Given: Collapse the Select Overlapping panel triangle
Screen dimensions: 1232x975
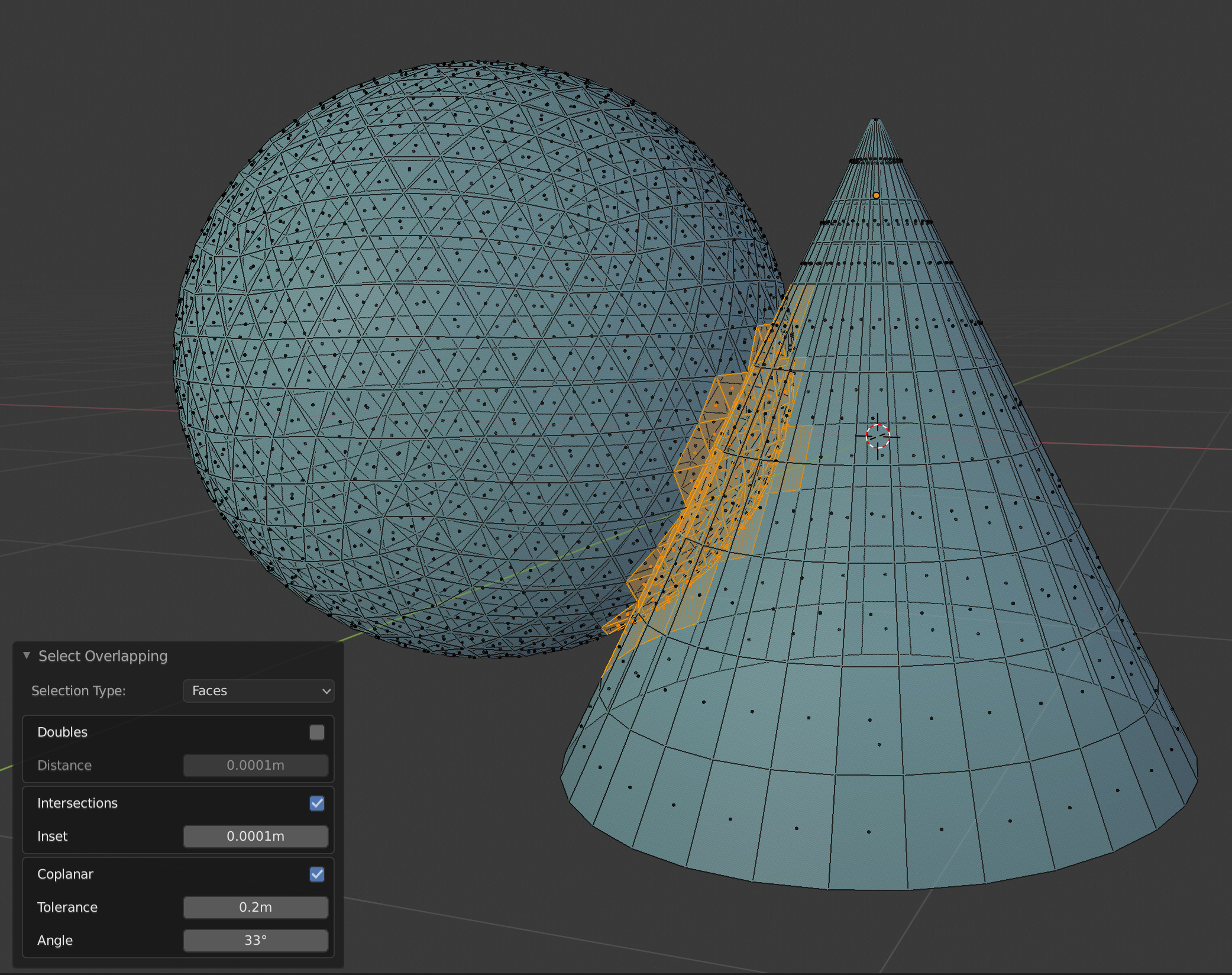Looking at the screenshot, I should 27,656.
